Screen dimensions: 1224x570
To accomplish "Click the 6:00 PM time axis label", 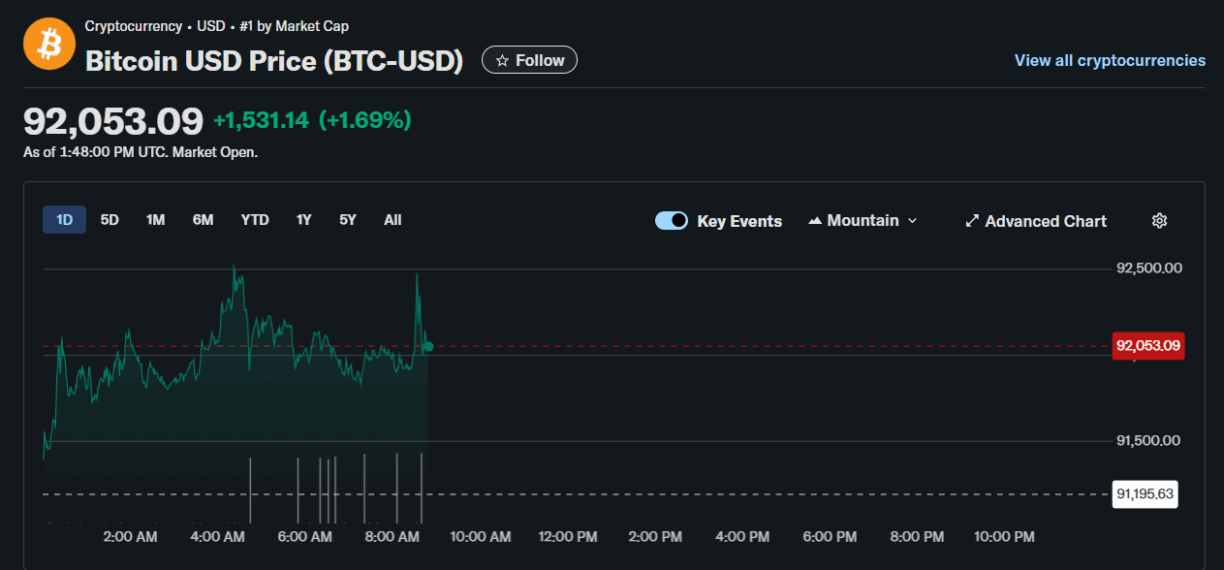I will click(830, 537).
